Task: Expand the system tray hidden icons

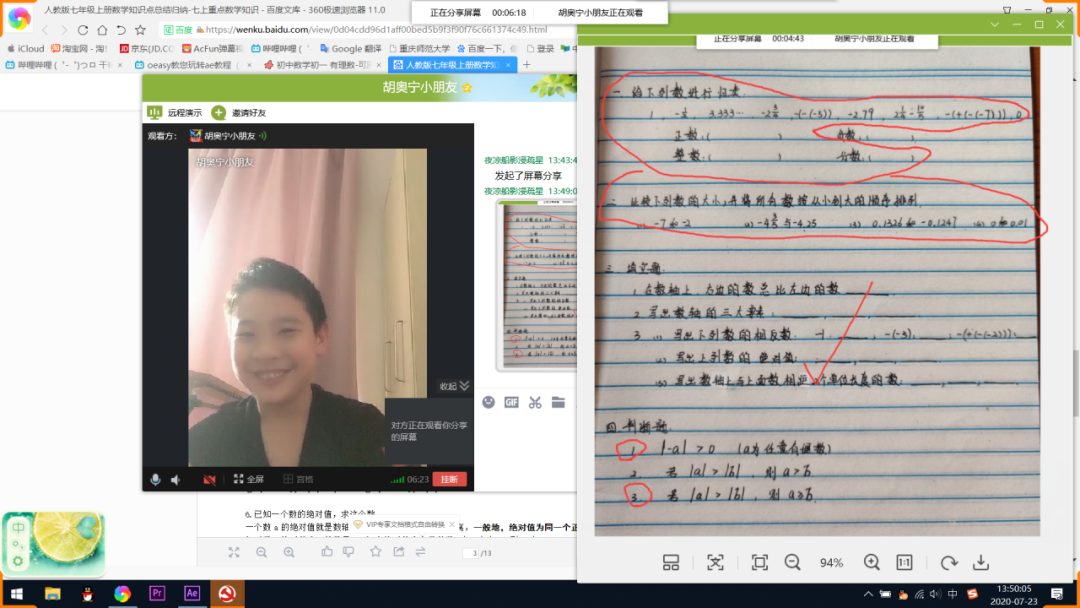Action: [x=869, y=595]
